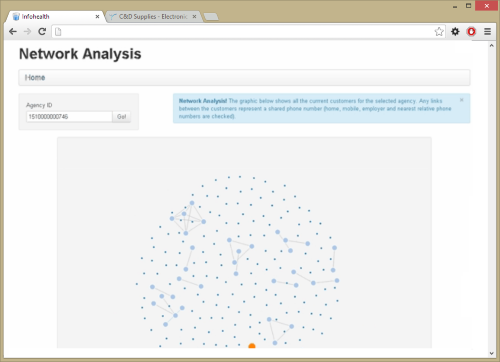Image resolution: width=500 pixels, height=362 pixels.
Task: Click the Network Analysis heading
Action: [80, 54]
